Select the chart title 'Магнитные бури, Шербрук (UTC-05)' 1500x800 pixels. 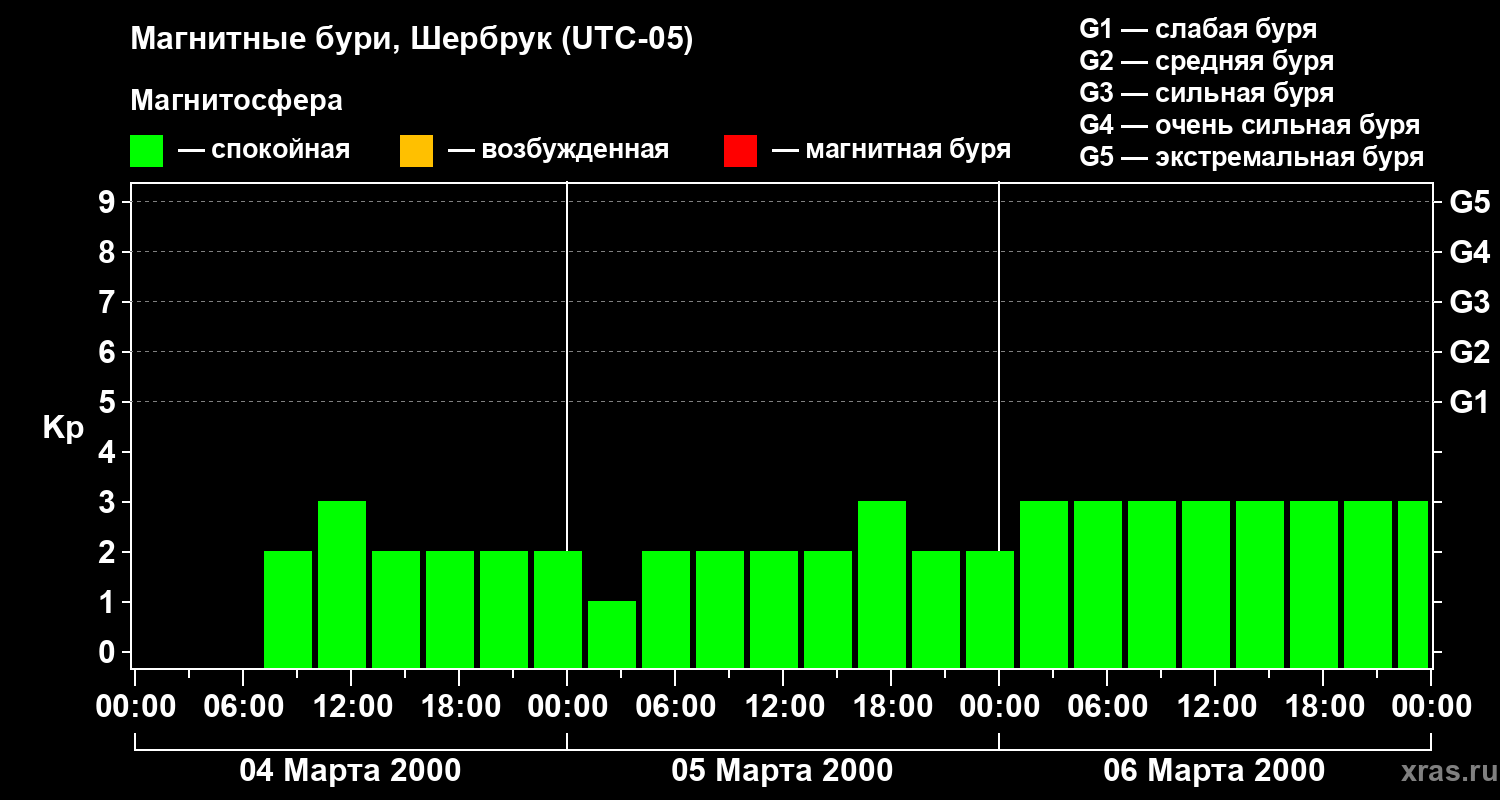click(411, 40)
